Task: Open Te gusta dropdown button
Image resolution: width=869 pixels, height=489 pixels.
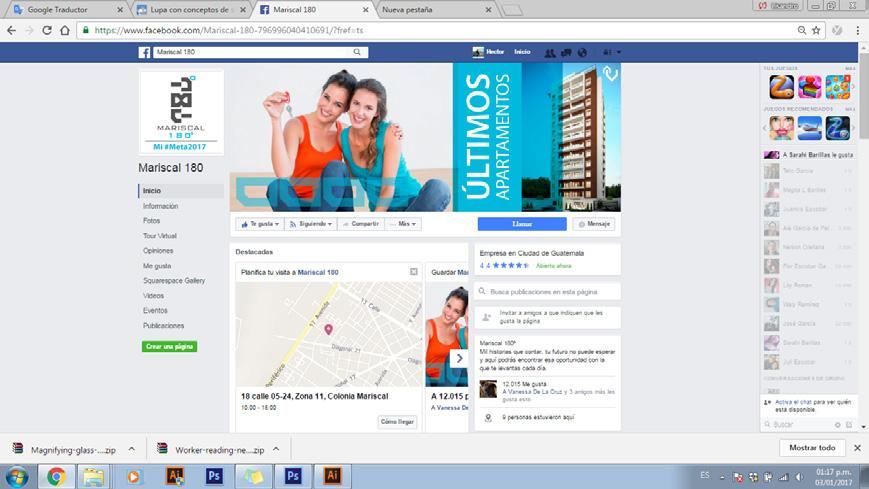Action: tap(259, 224)
